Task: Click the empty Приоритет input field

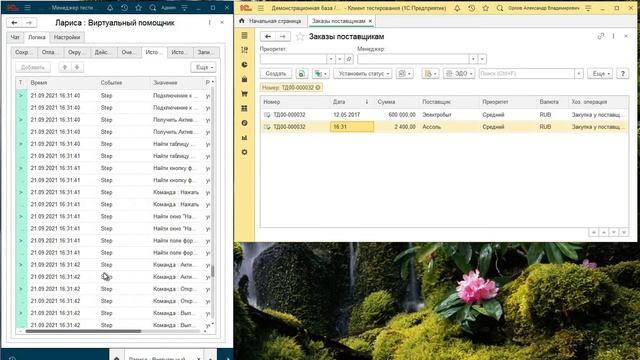Action: click(293, 59)
